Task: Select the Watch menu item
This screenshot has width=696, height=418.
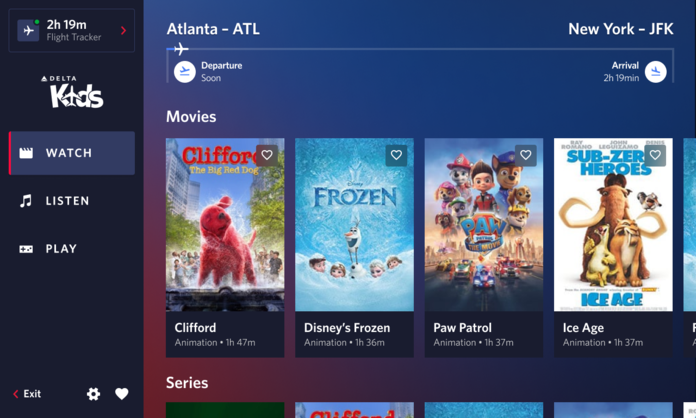Action: (72, 153)
